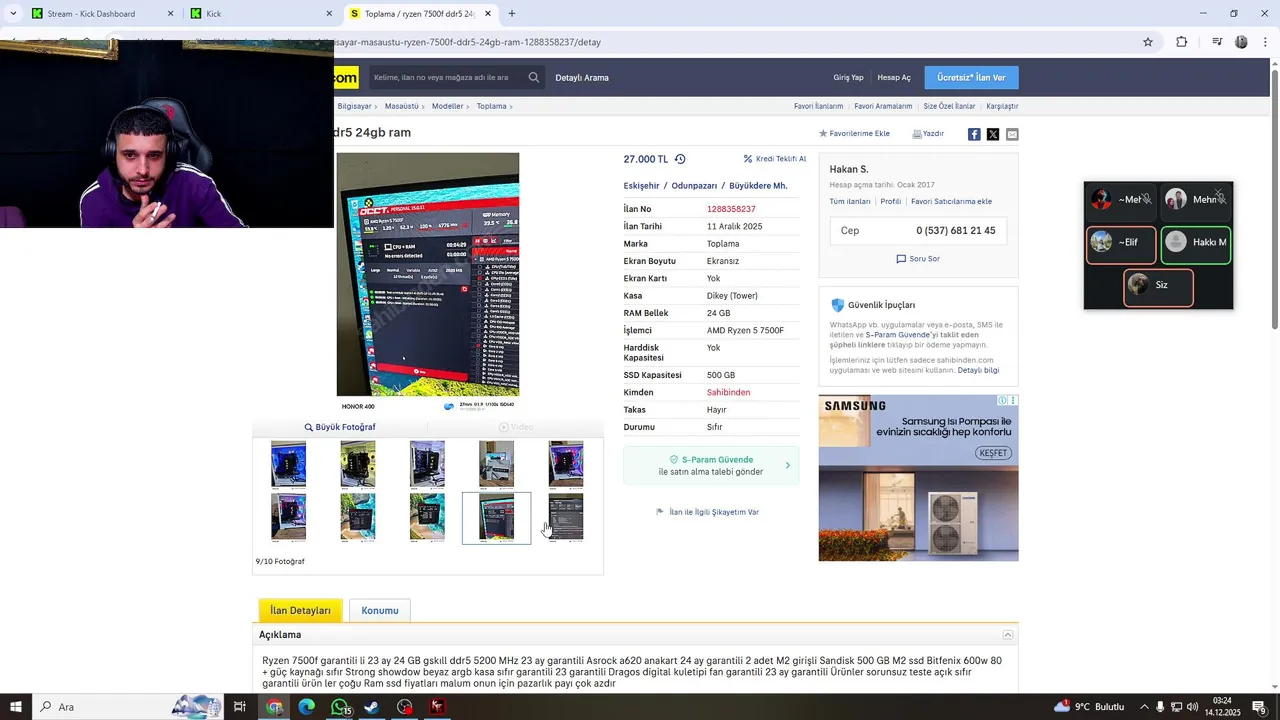Go to Masaüstü breadcrumb
Viewport: 1280px width, 720px height.
(x=401, y=106)
